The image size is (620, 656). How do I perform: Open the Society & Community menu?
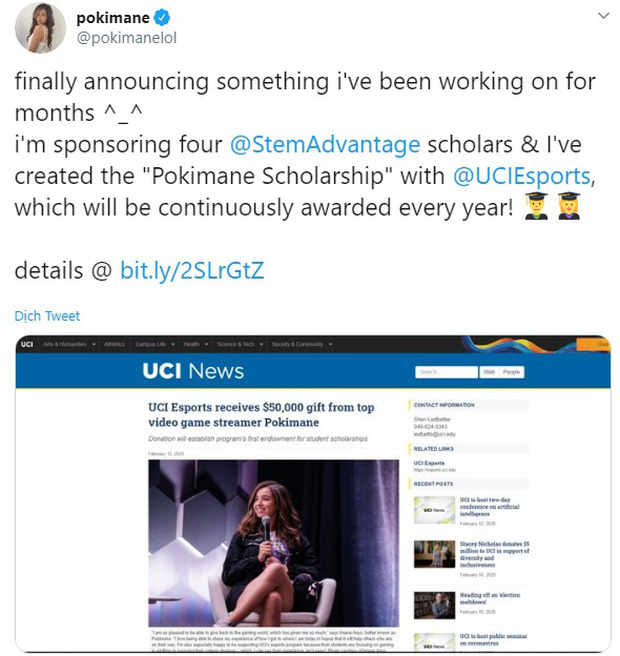pos(297,344)
